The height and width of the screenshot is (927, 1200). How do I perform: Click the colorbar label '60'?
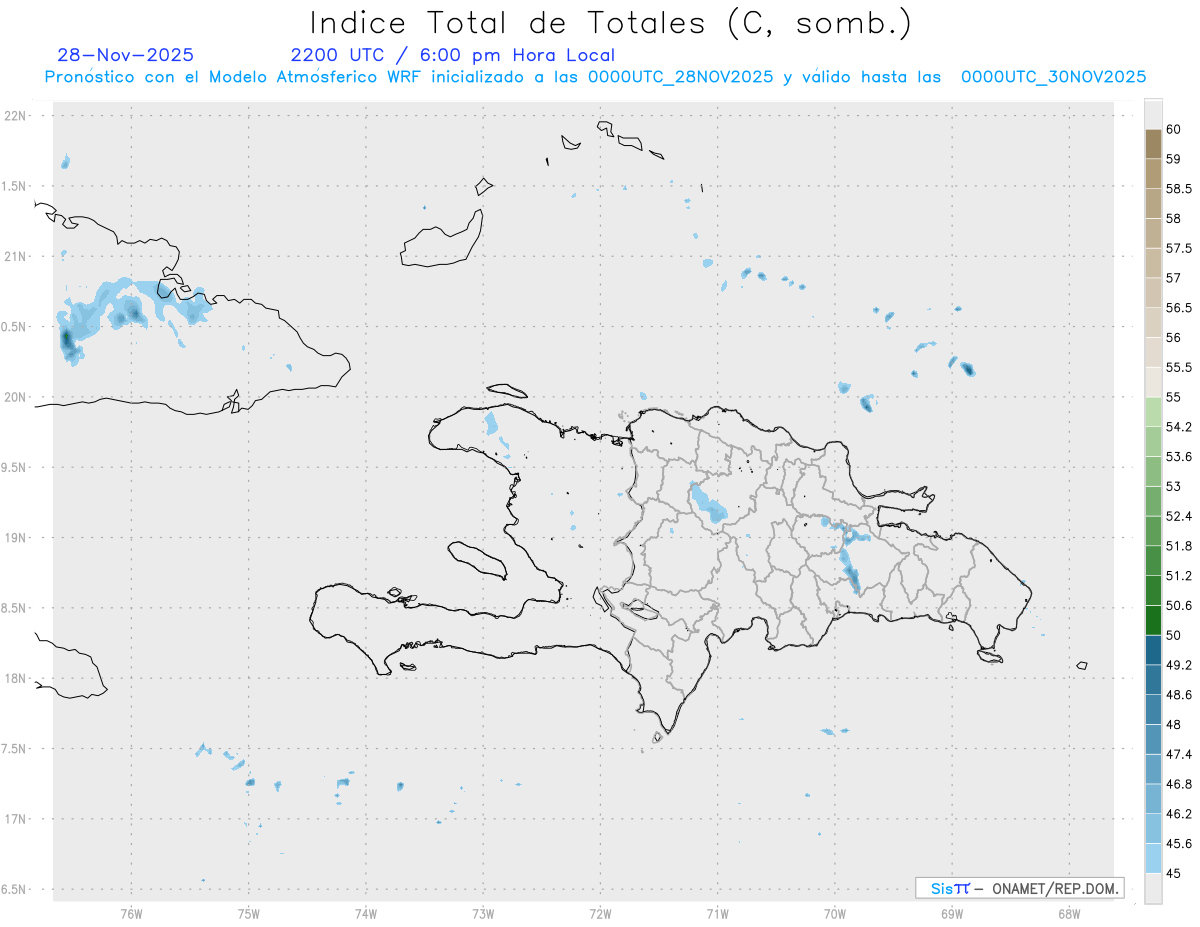tap(1174, 130)
